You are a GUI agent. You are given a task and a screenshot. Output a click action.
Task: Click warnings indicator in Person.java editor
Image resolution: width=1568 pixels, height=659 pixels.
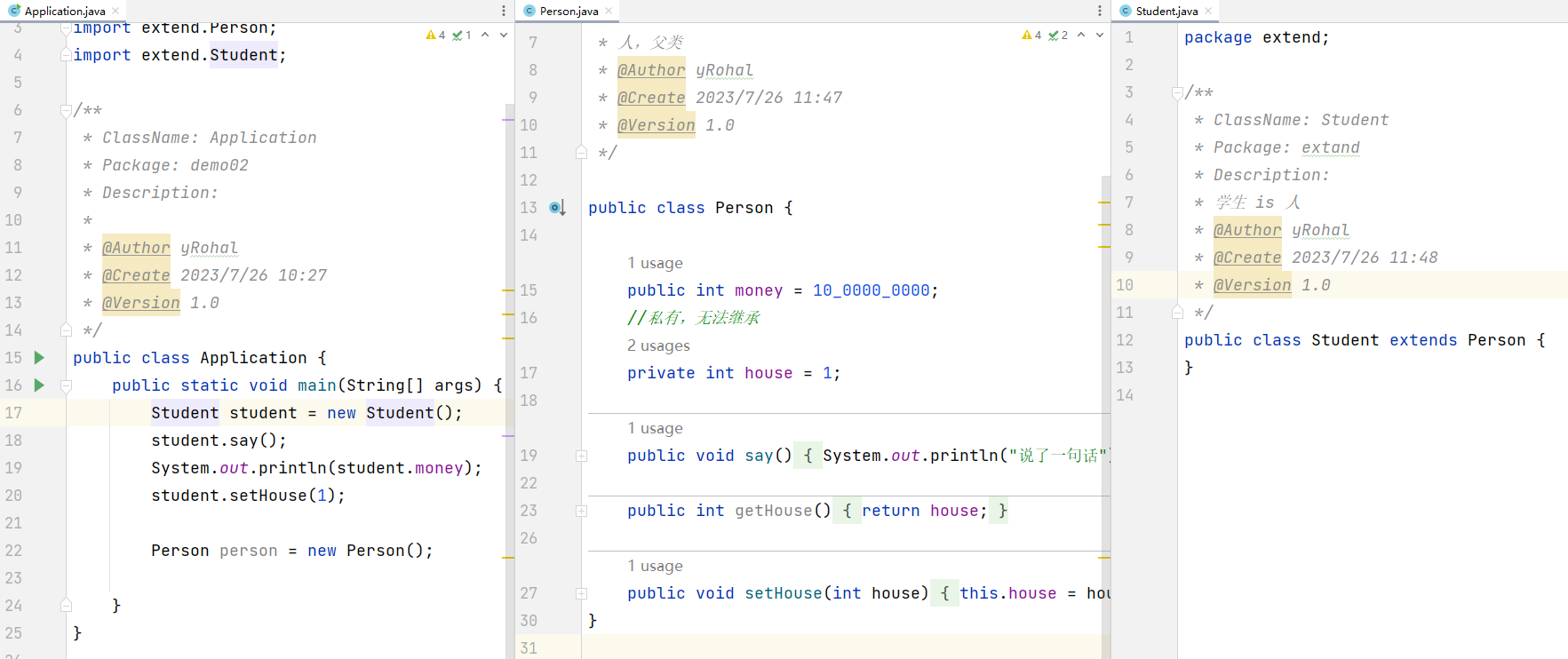[x=1031, y=35]
